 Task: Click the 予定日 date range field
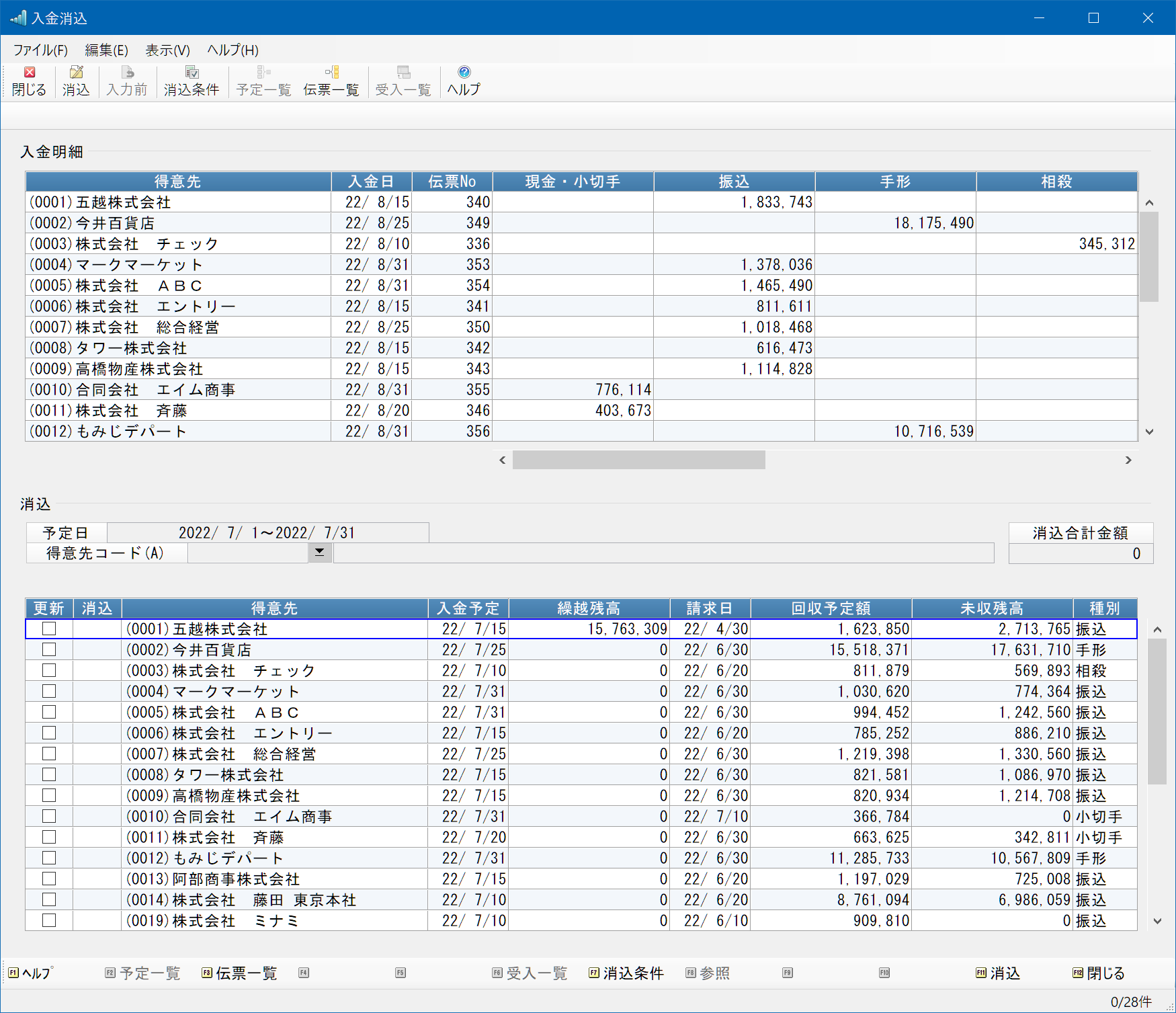(x=267, y=532)
